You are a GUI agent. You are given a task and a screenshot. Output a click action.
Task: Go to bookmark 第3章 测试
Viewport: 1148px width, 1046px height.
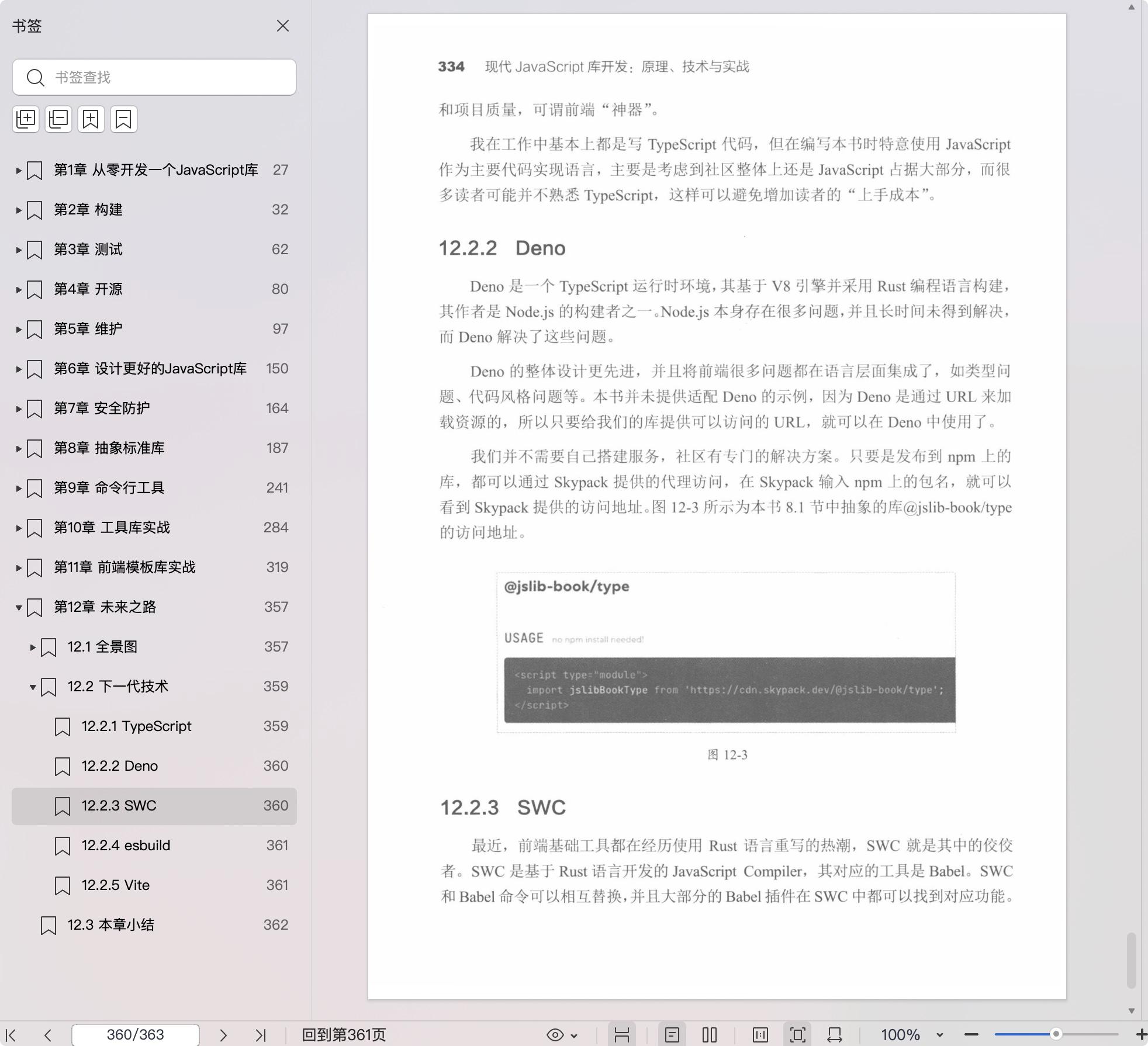point(154,250)
